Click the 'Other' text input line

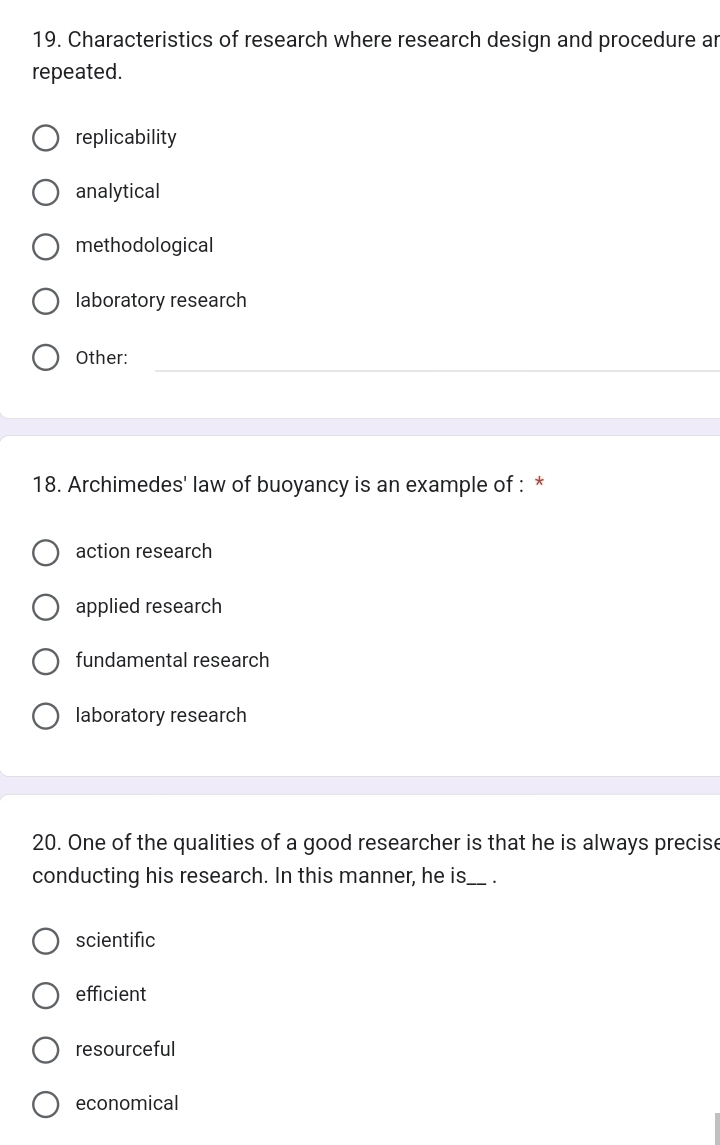point(437,358)
